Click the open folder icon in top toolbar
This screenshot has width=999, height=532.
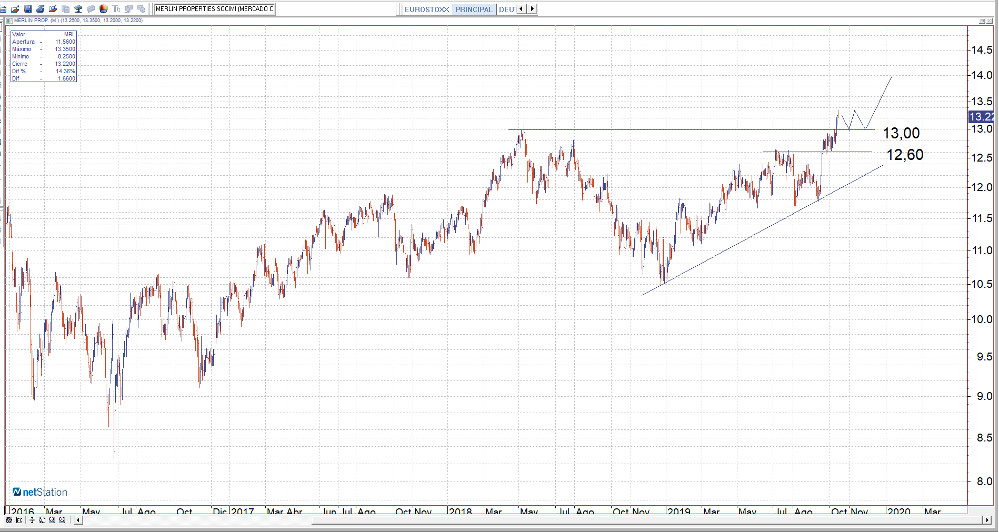click(14, 9)
